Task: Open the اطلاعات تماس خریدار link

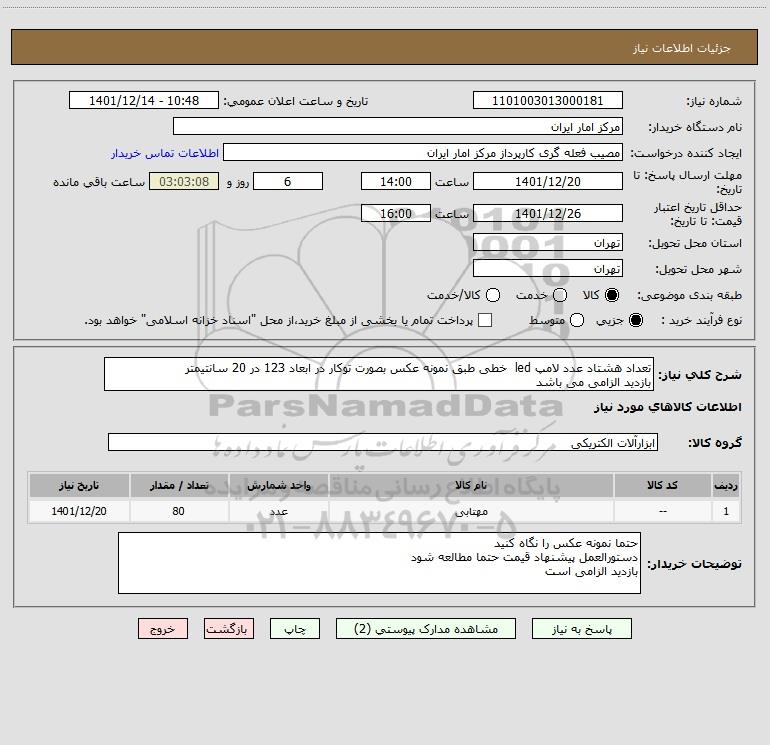Action: coord(165,153)
